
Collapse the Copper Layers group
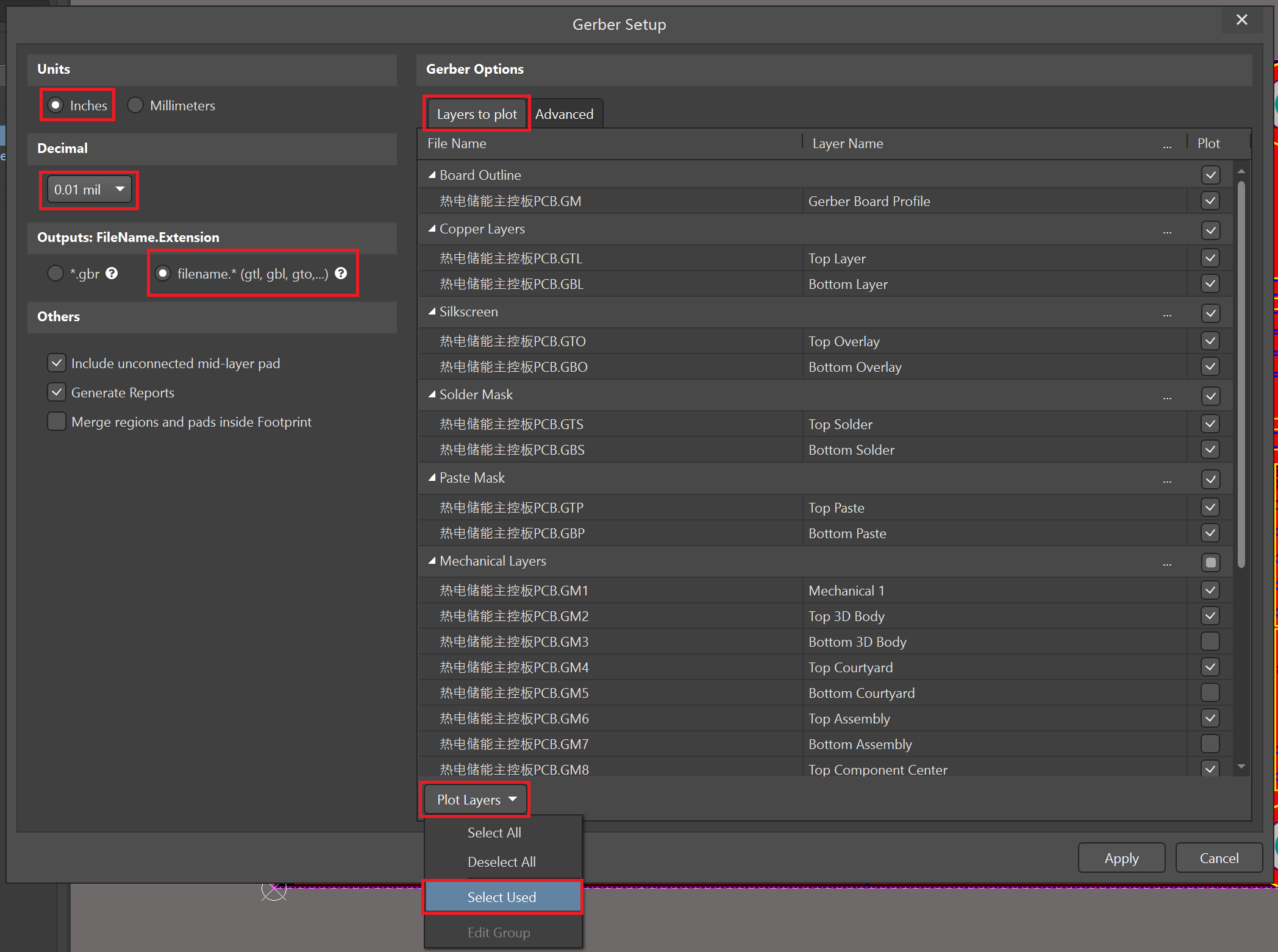pyautogui.click(x=432, y=229)
